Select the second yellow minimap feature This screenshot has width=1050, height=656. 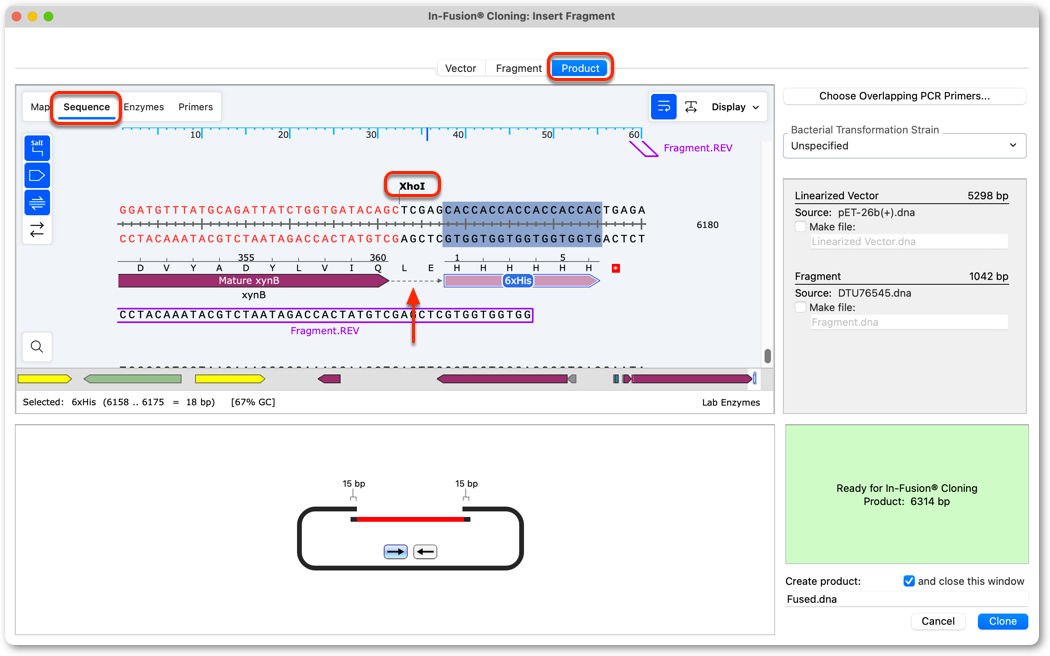click(230, 379)
